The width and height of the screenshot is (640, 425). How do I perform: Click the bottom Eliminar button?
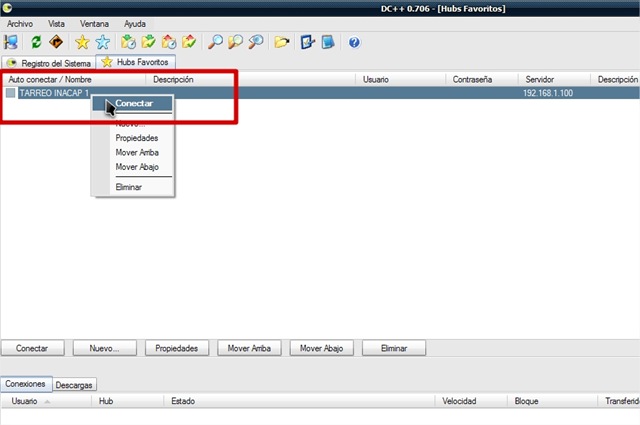394,348
